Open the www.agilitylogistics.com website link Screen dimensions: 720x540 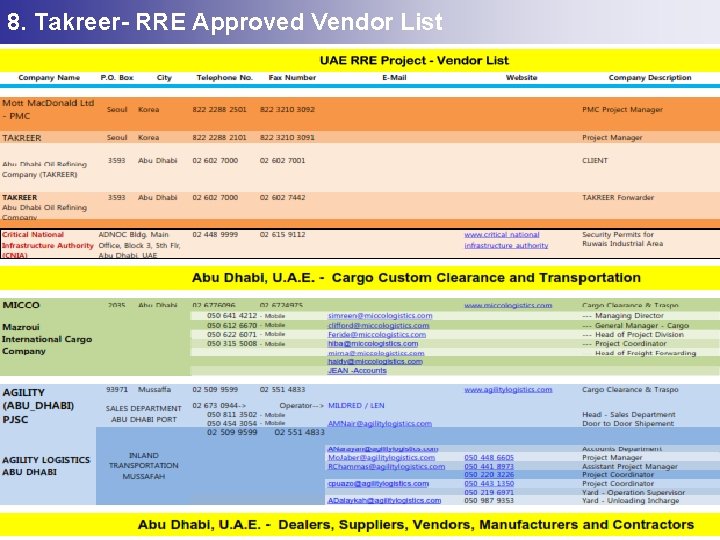[x=508, y=389]
